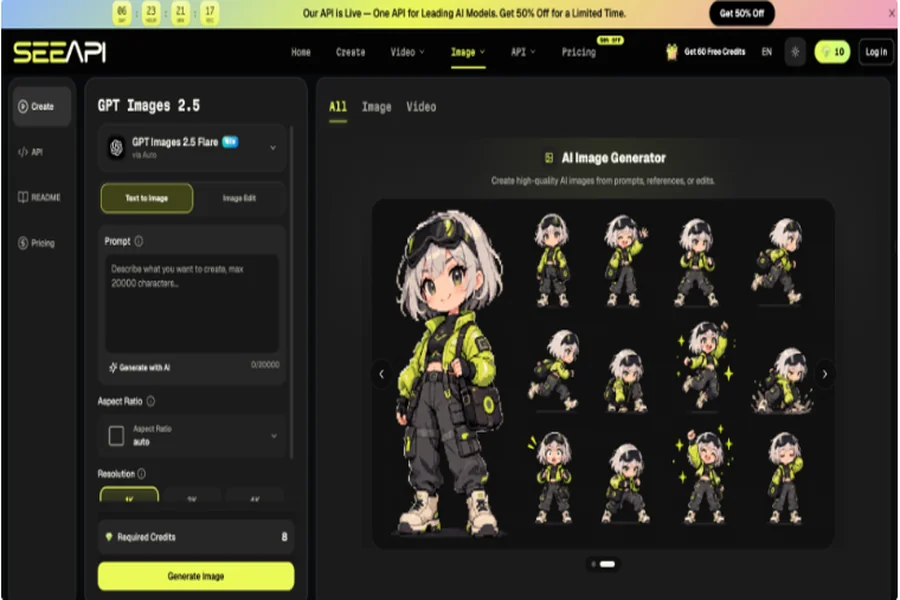Viewport: 900px width, 600px height.
Task: Click the Pricing dollar icon in sidebar
Action: pos(23,243)
